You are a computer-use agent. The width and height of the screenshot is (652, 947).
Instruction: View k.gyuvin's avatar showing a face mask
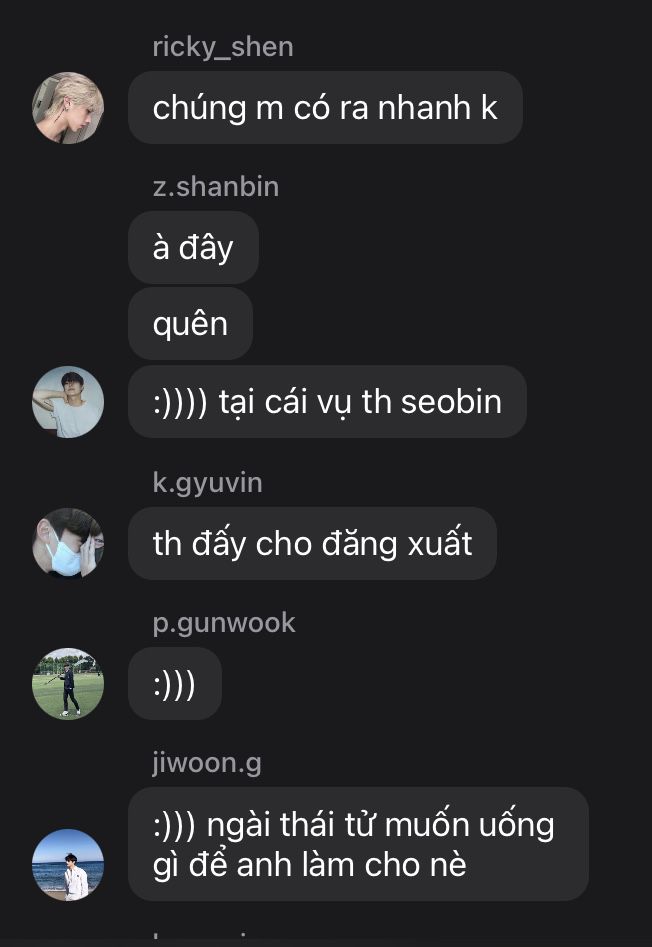(x=68, y=543)
